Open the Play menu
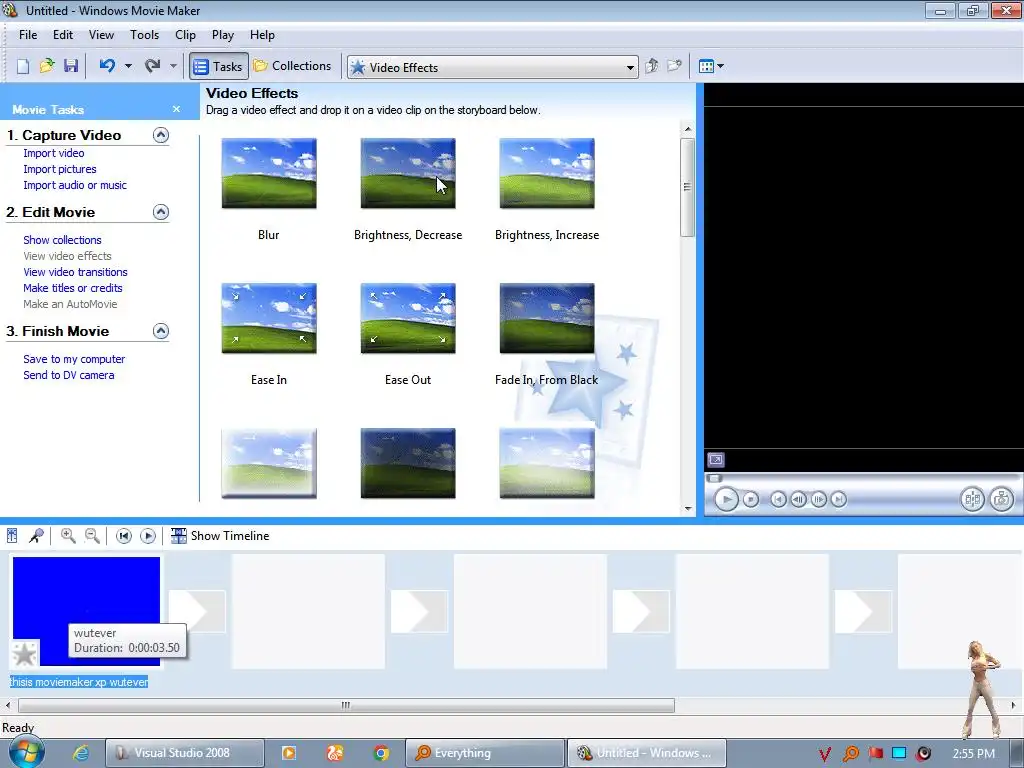1024x768 pixels. coord(223,35)
